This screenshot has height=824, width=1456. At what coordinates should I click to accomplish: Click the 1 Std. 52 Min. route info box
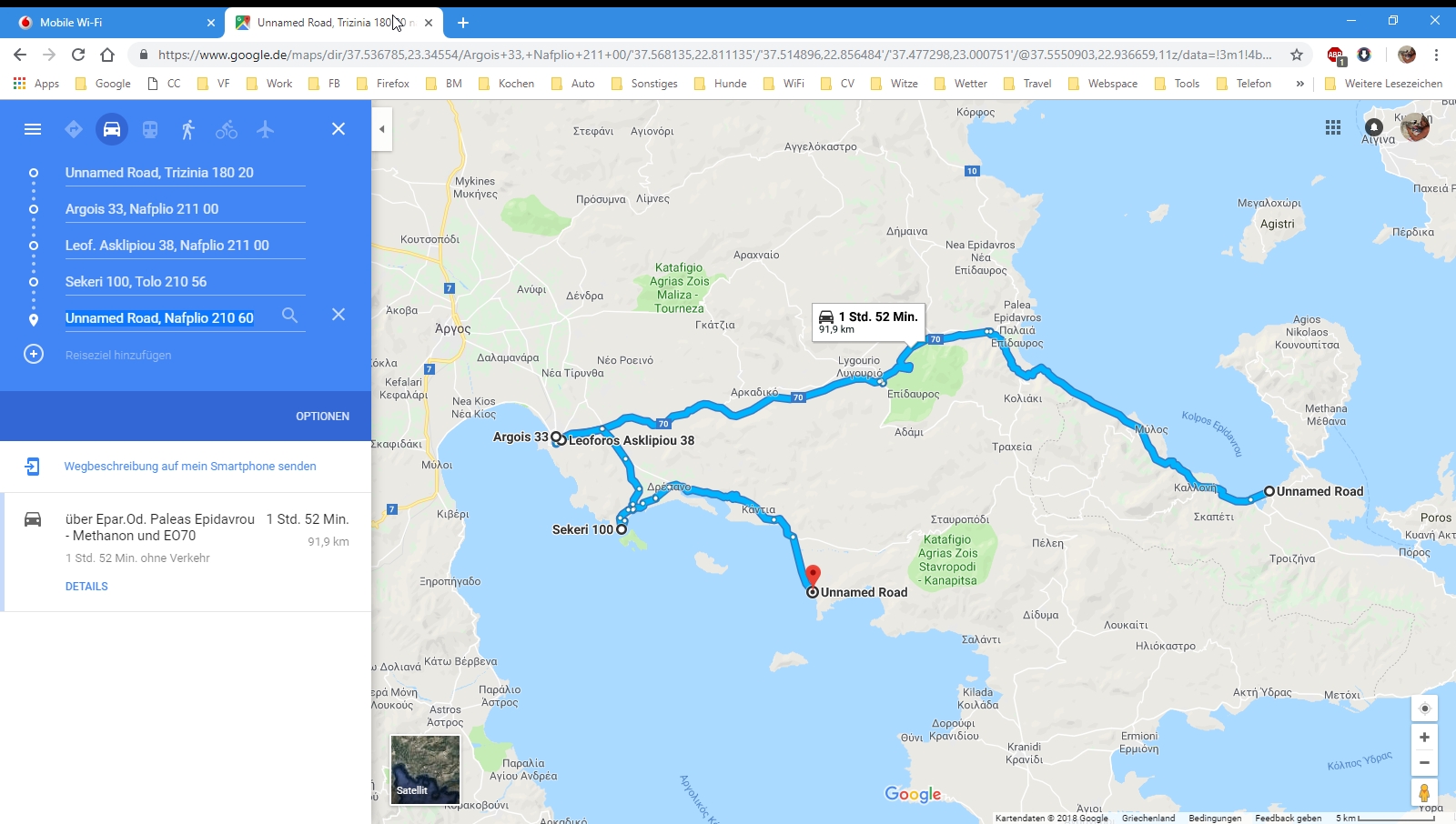tap(868, 322)
